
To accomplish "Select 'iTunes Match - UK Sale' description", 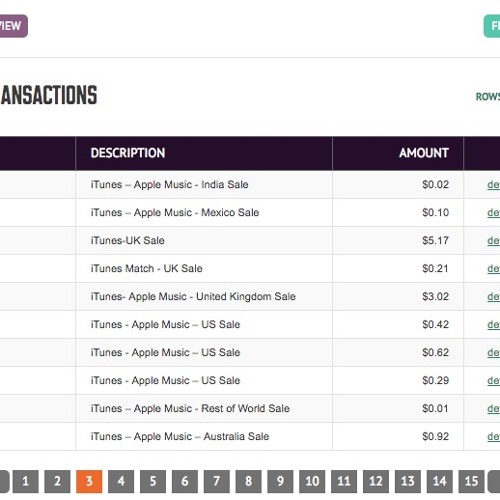I will pyautogui.click(x=146, y=269).
